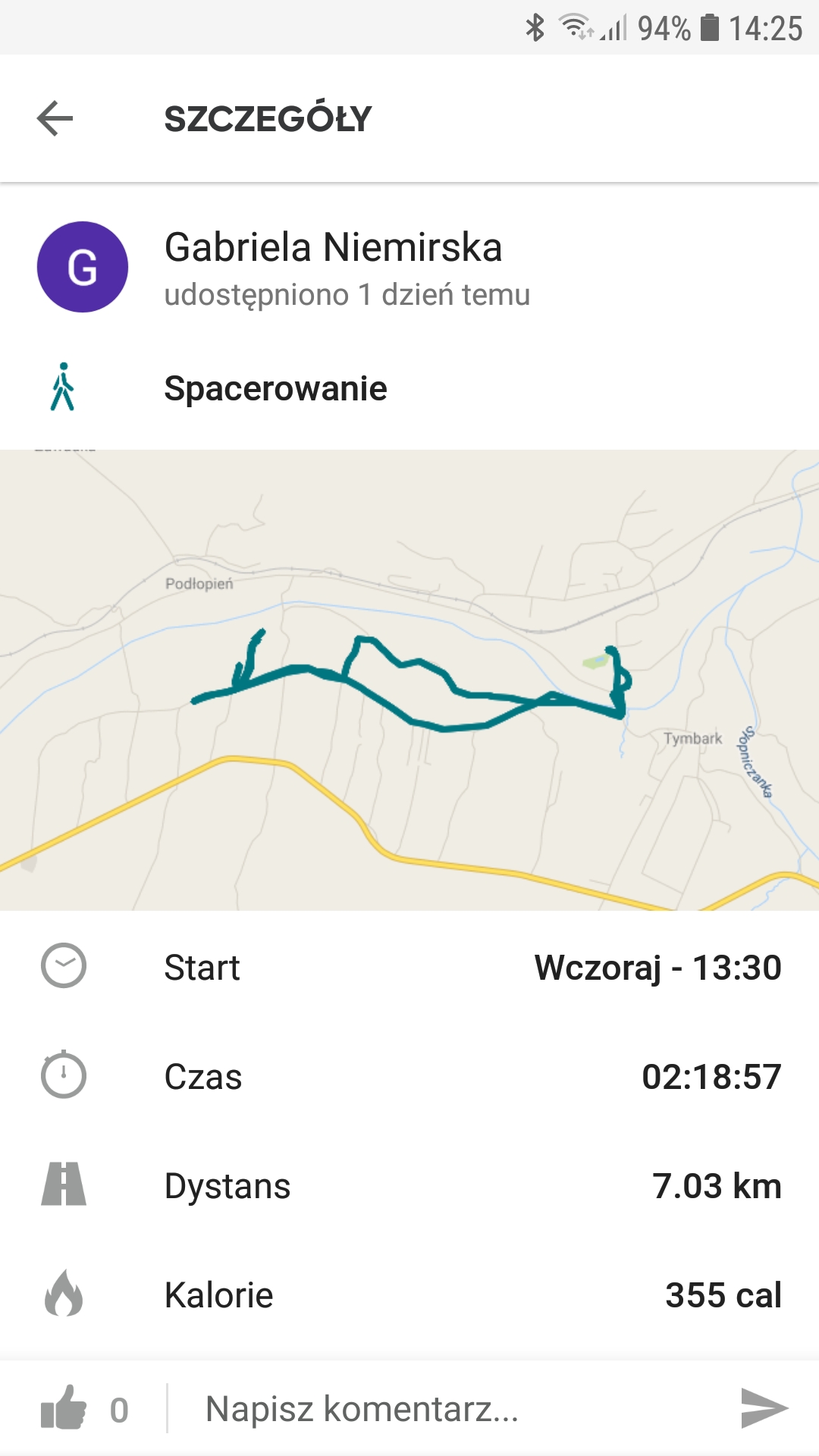
Task: Tap the flame icon beside Kalorie
Action: point(64,1294)
